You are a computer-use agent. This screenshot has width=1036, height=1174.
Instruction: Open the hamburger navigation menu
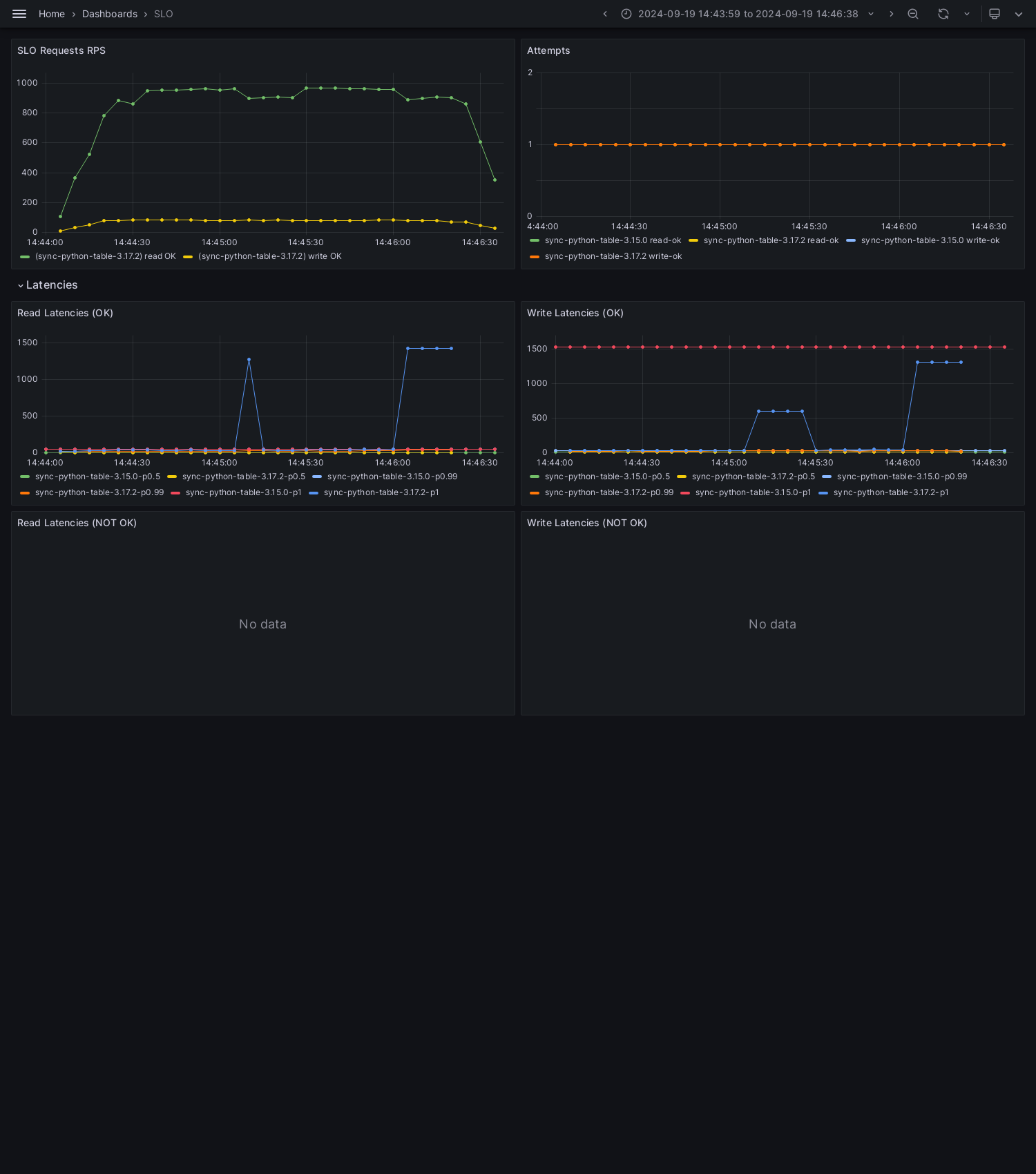[x=19, y=14]
